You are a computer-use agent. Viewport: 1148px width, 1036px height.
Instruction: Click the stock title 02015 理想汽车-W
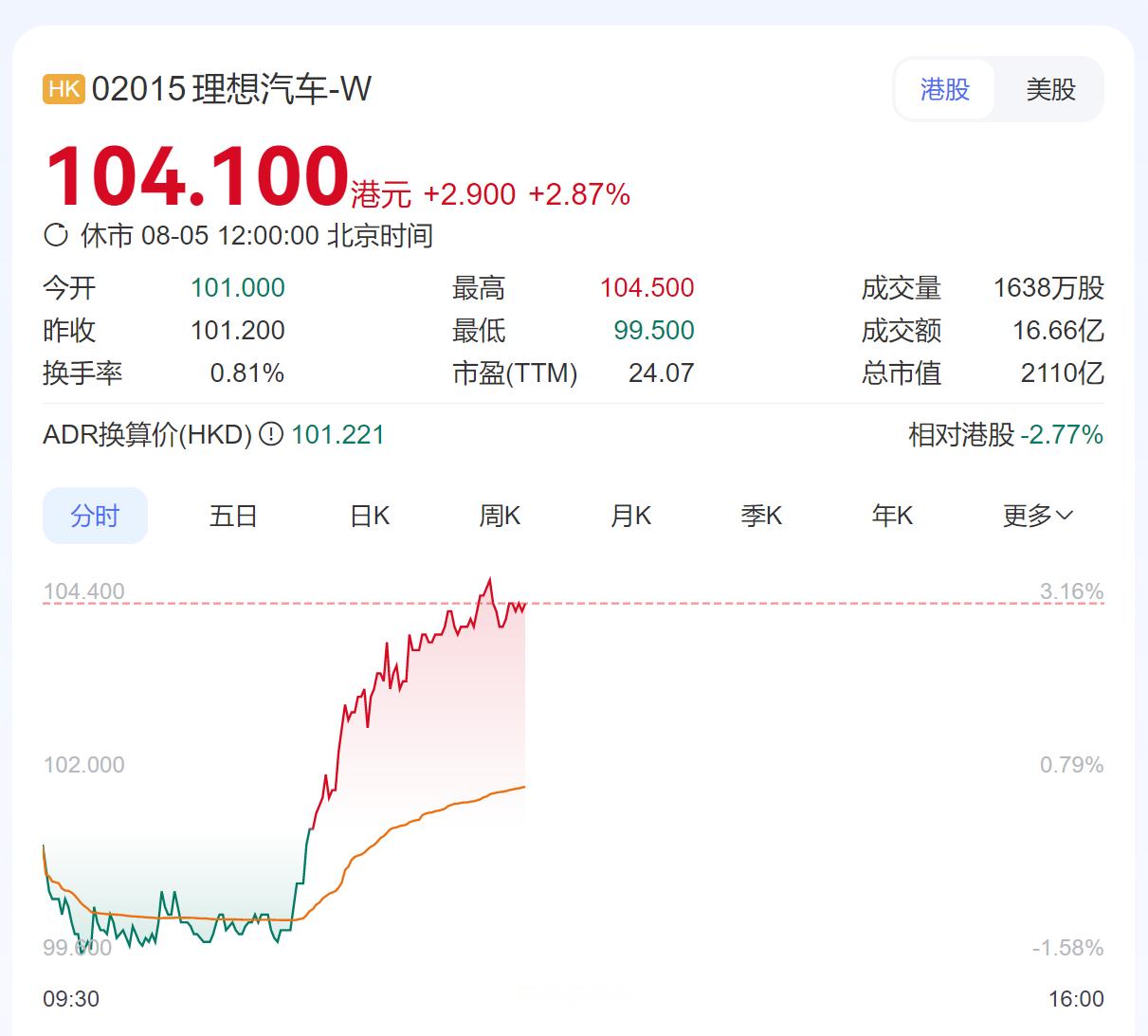click(231, 89)
